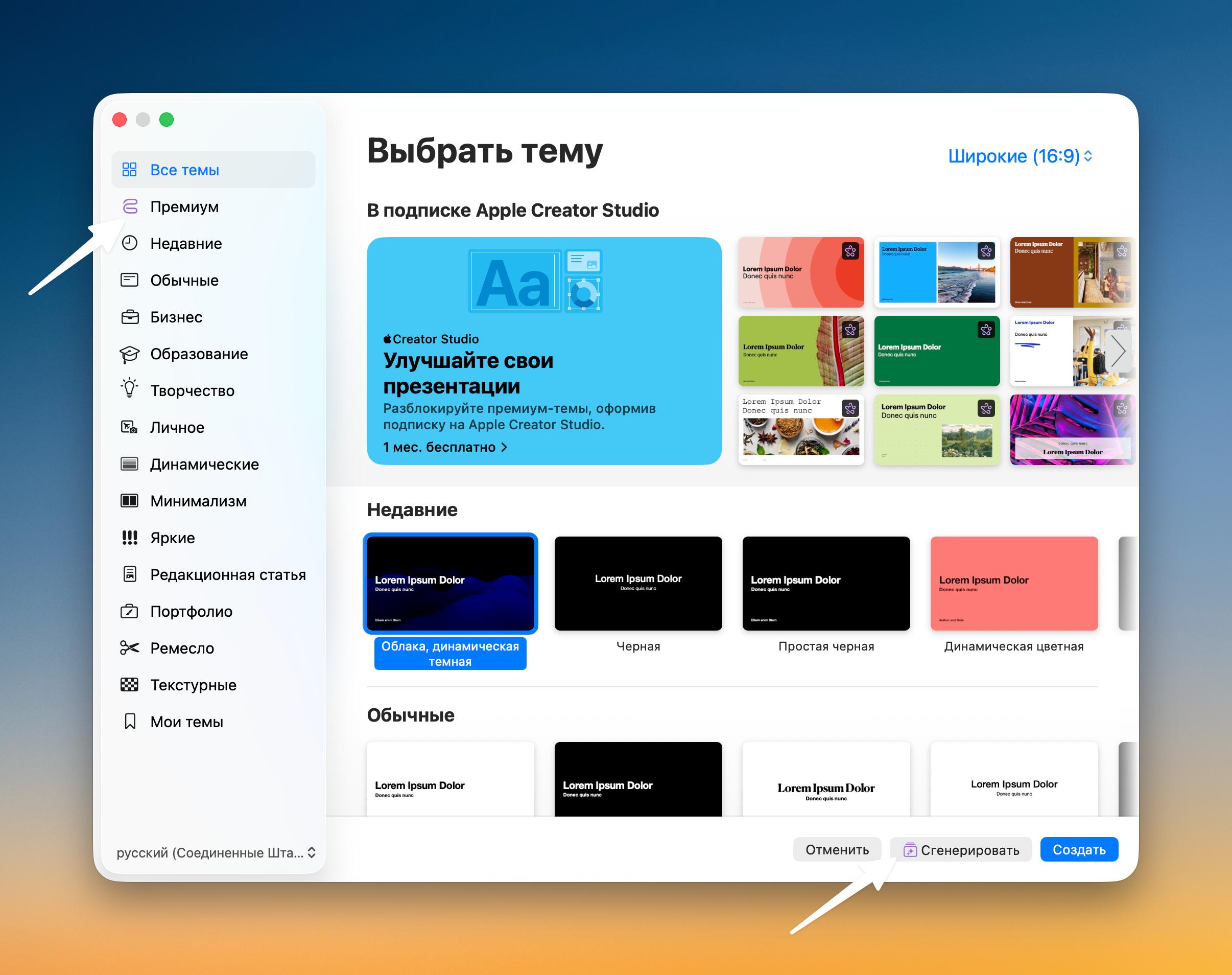This screenshot has width=1232, height=975.
Task: Open the Бизнес themes category
Action: [214, 317]
